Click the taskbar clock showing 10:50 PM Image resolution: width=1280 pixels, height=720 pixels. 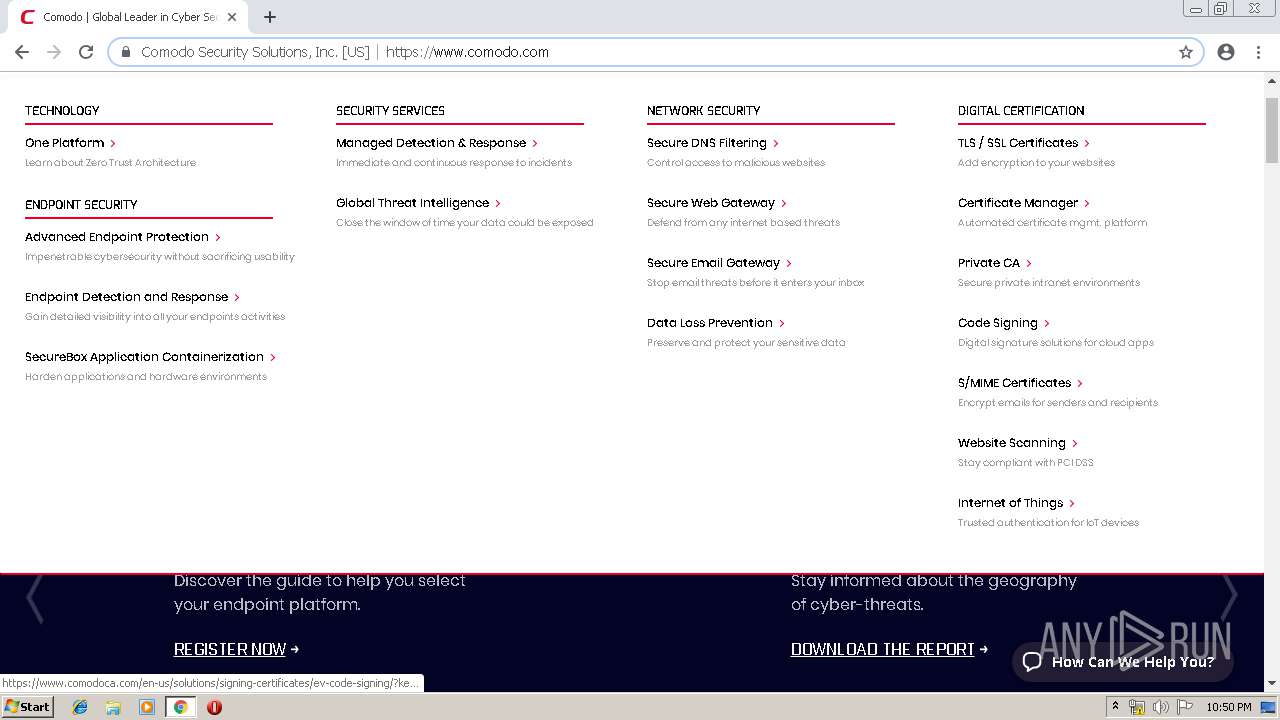(1229, 707)
